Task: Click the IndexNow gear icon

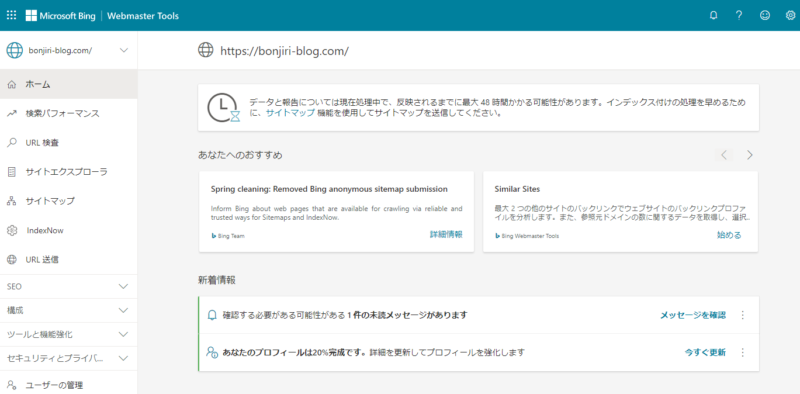Action: coord(12,231)
